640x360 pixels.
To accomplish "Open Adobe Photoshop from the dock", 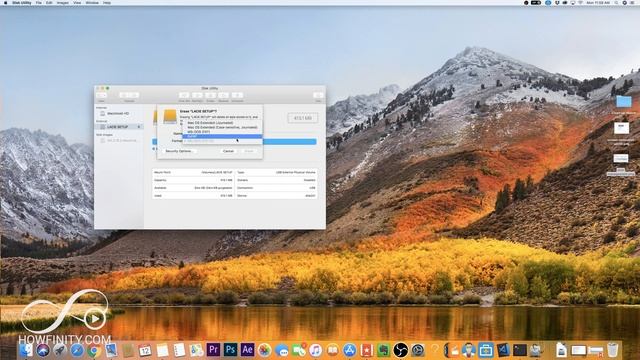I will click(x=230, y=350).
